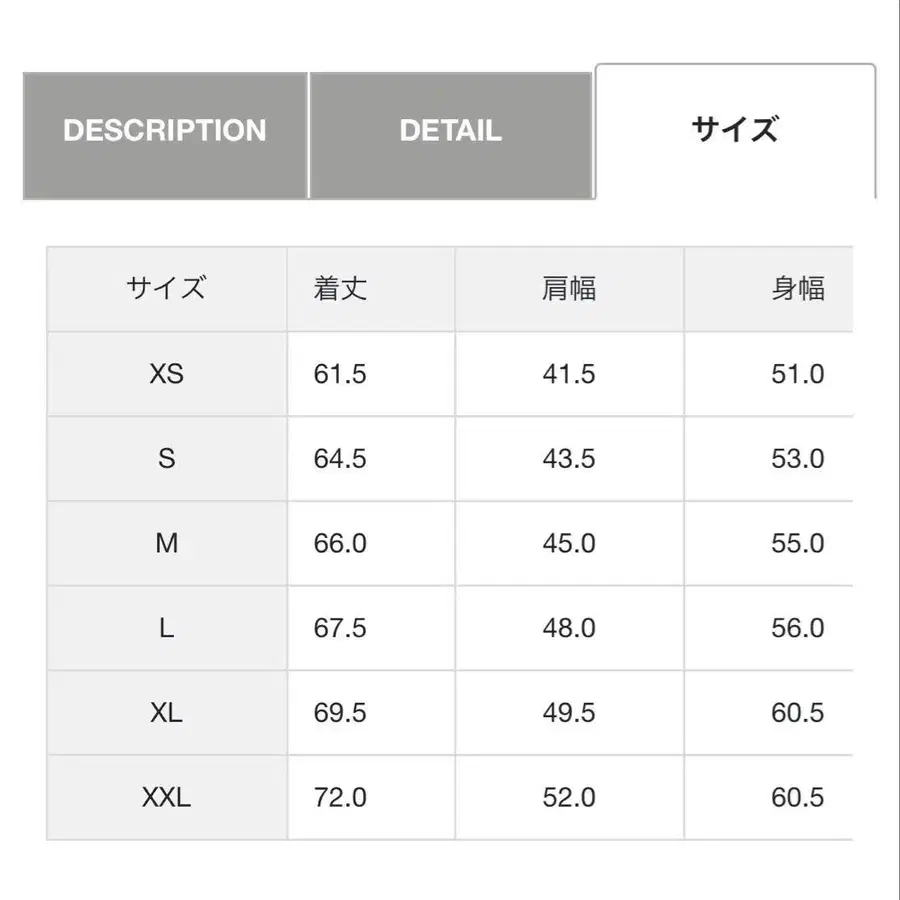Screen dimensions: 900x900
Task: Select the M size row label
Action: tap(167, 543)
